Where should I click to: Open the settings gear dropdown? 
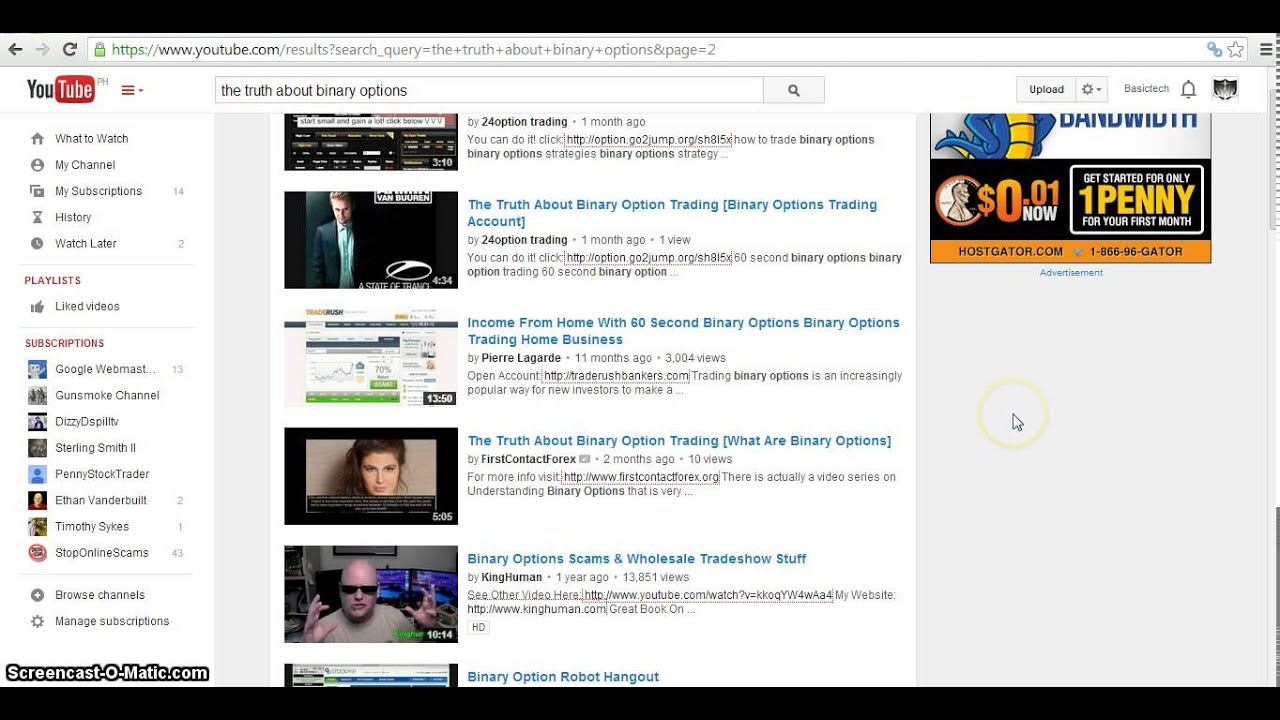coord(1091,89)
